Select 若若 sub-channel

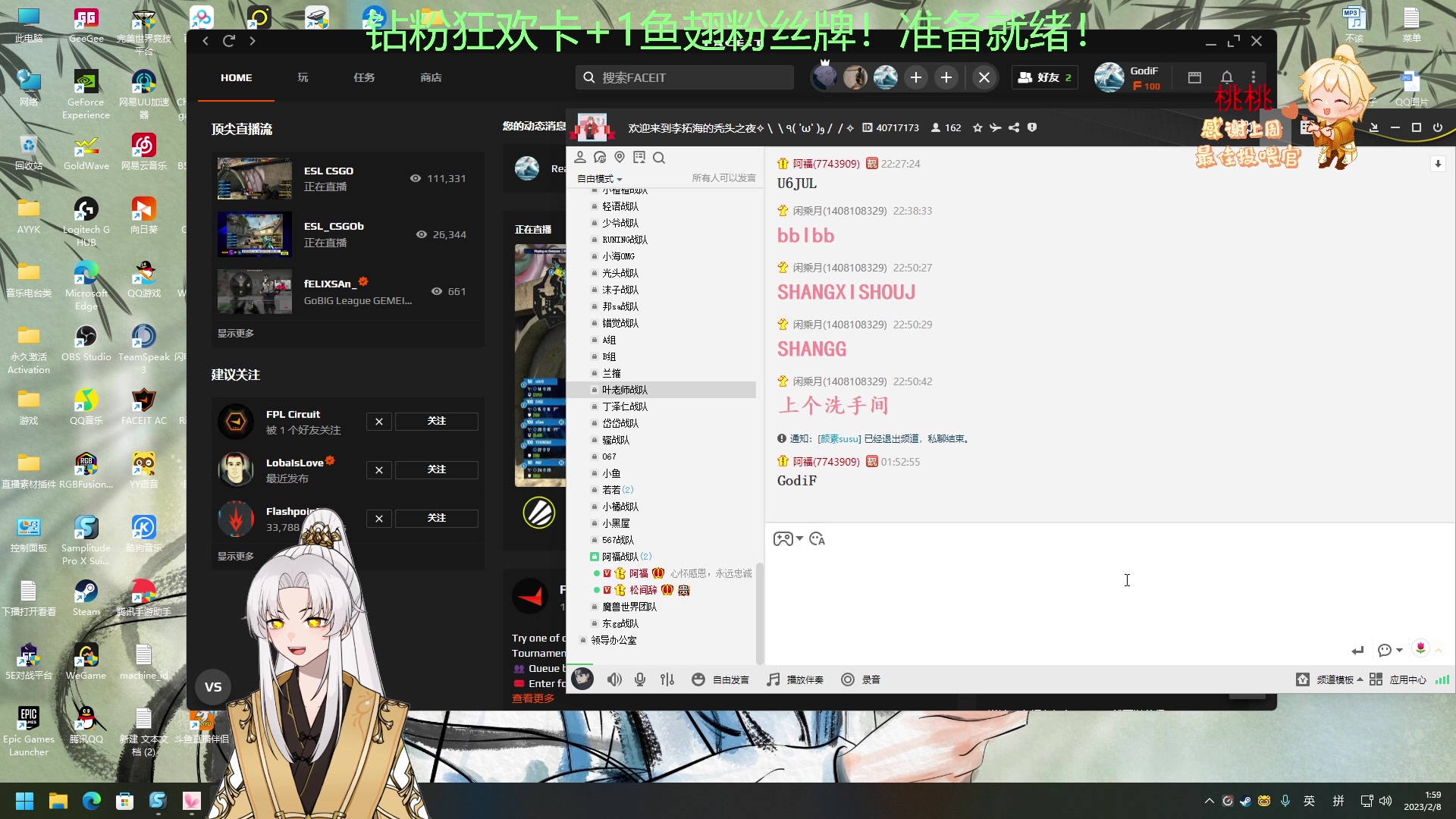611,490
